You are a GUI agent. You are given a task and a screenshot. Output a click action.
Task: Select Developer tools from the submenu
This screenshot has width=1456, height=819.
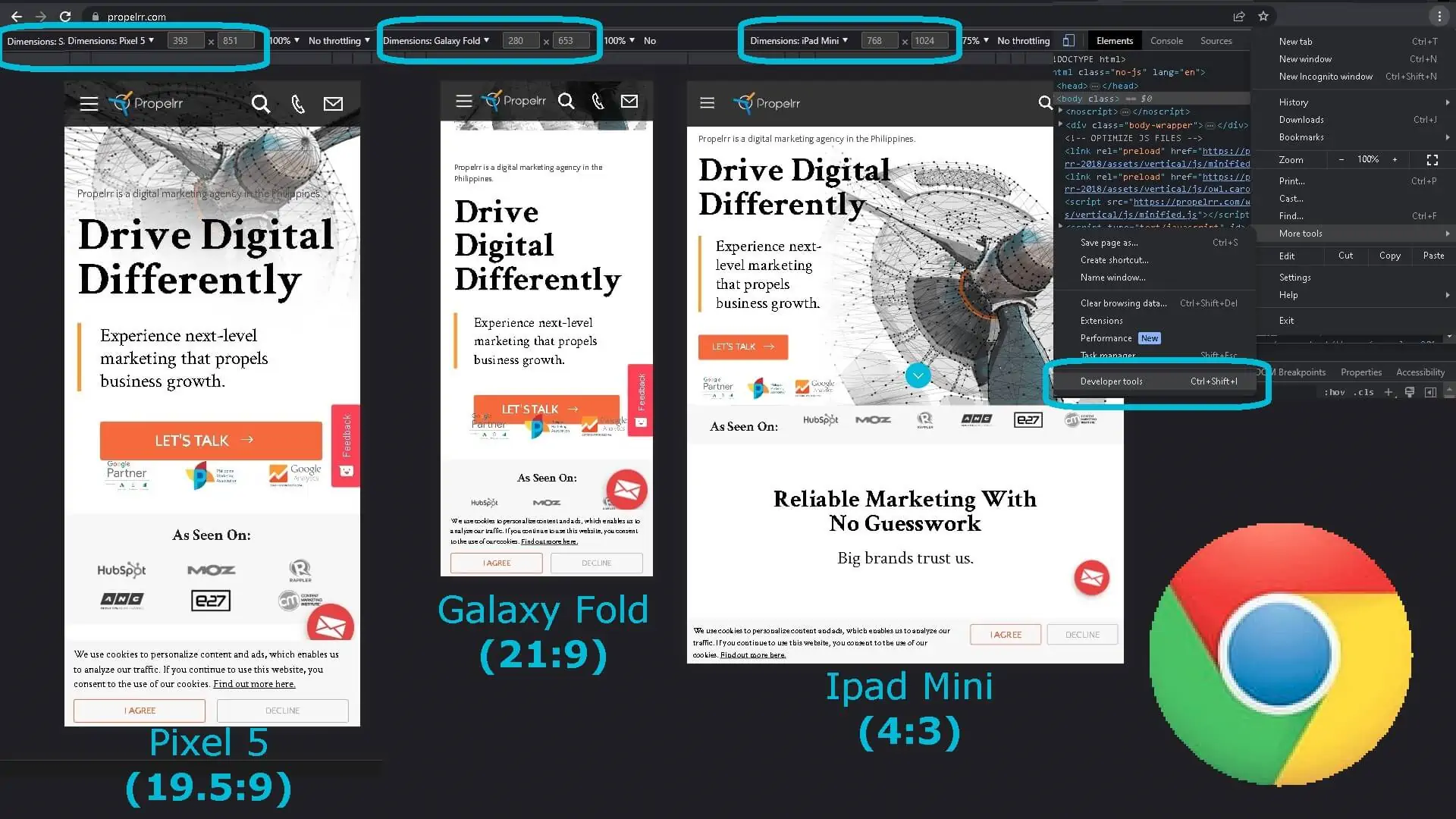[x=1111, y=381]
